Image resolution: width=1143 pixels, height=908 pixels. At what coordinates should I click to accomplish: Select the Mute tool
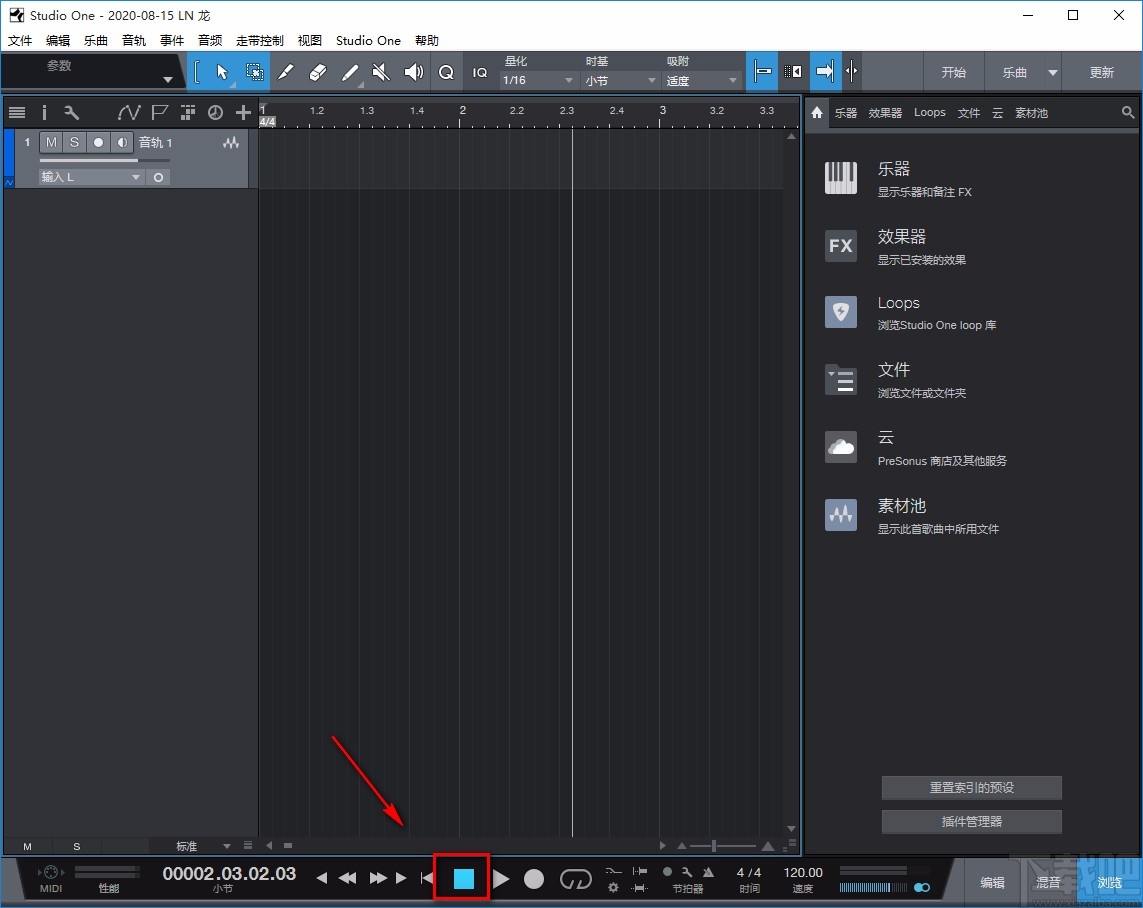coord(381,71)
